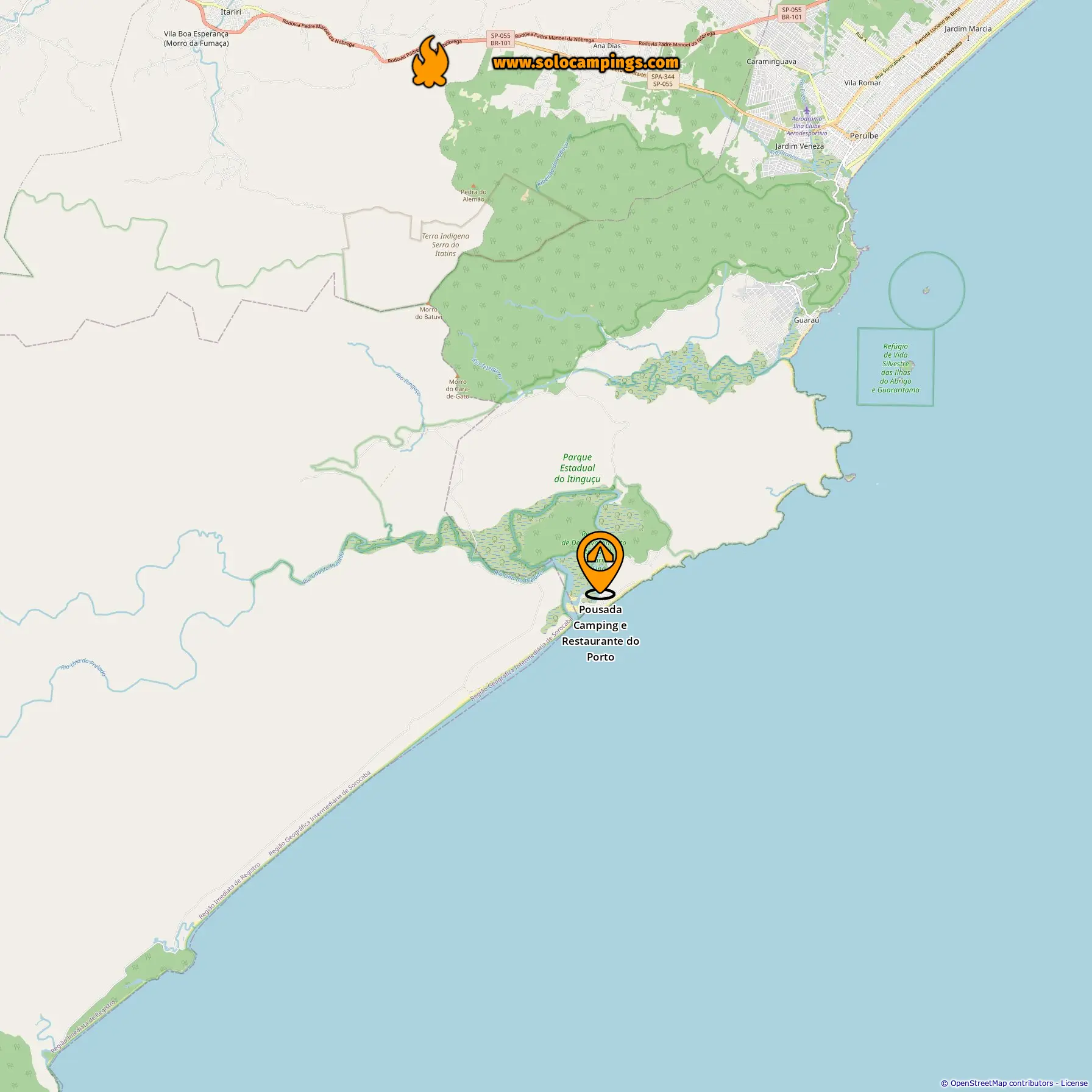Click the Pousada Camping e Restaurante do Porto label
Screen dimensions: 1092x1092
tap(600, 633)
